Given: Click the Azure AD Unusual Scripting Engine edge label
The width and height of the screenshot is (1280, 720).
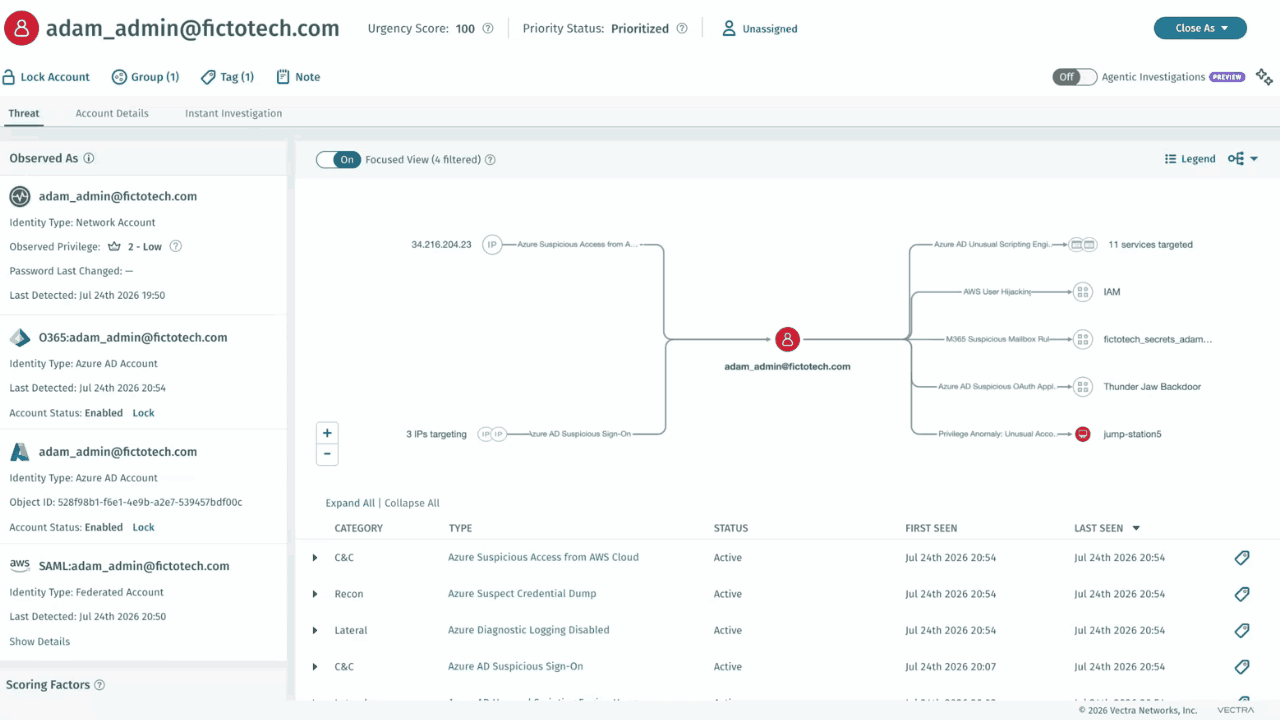Looking at the screenshot, I should (991, 244).
